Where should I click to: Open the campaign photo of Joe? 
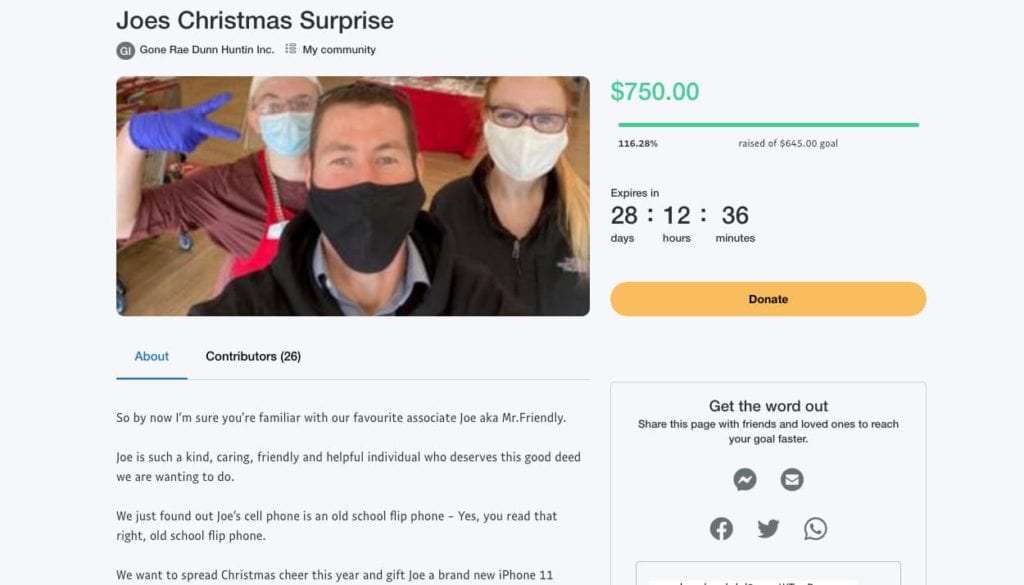[x=352, y=196]
